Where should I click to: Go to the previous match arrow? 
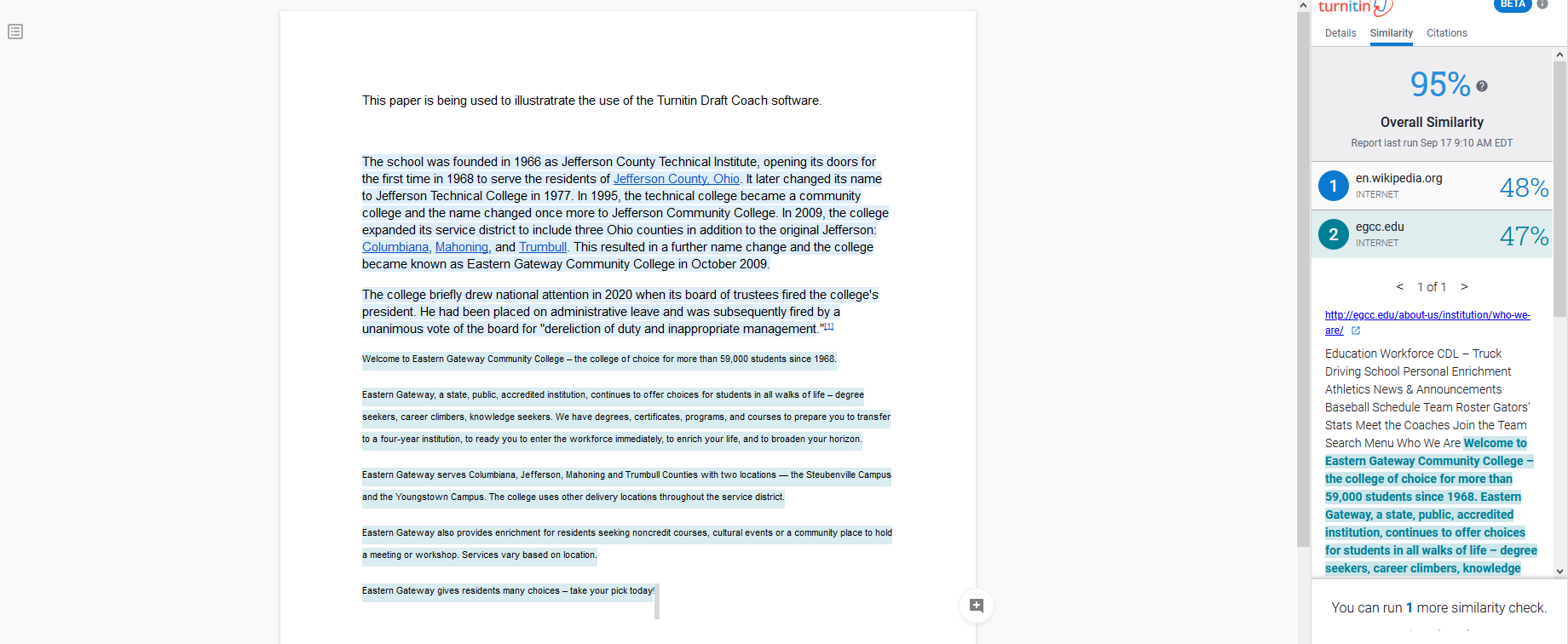click(x=1399, y=287)
